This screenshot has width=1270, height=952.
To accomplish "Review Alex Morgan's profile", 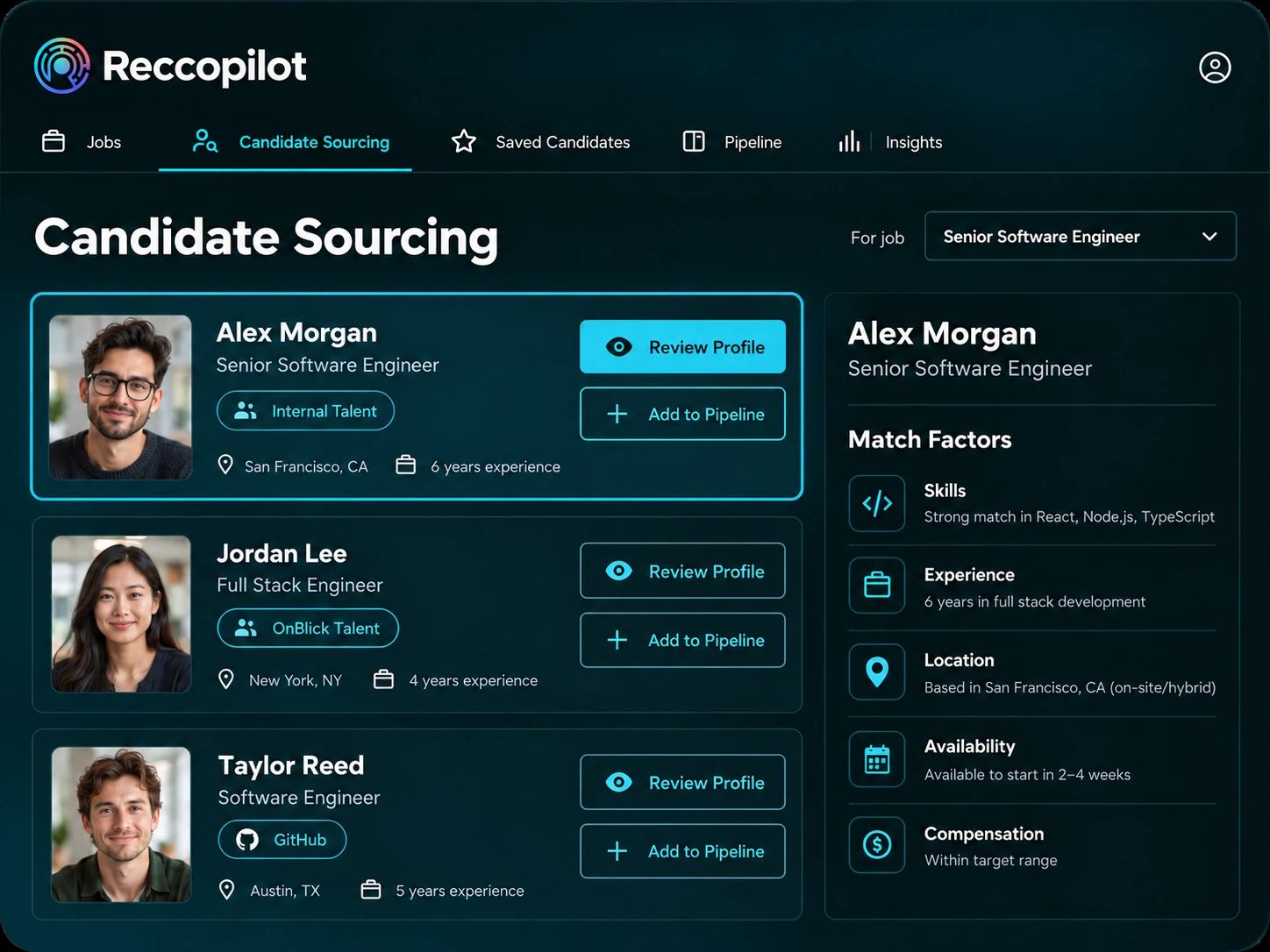I will click(x=682, y=346).
